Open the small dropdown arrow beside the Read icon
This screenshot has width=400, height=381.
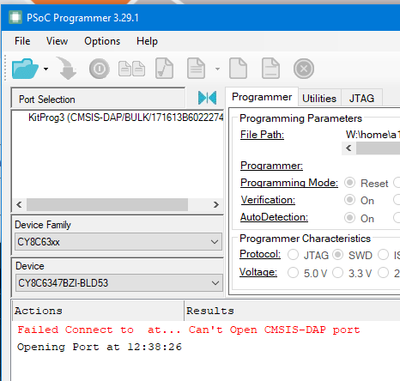(217, 69)
